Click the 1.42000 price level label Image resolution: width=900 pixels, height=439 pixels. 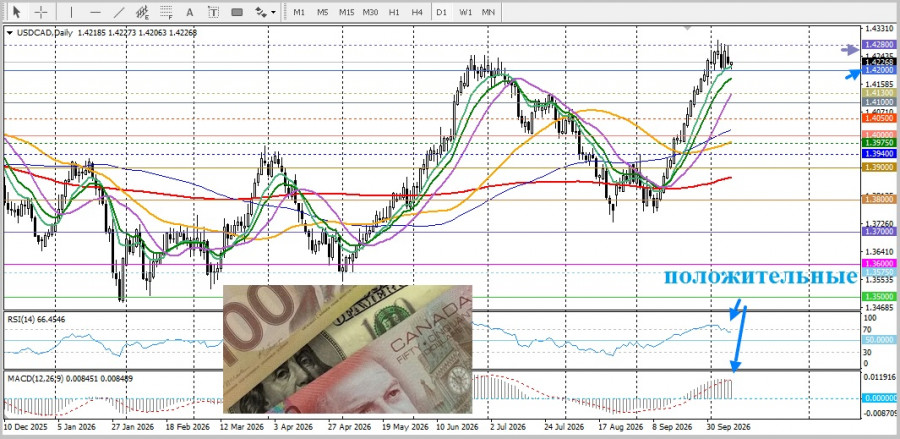[x=879, y=69]
